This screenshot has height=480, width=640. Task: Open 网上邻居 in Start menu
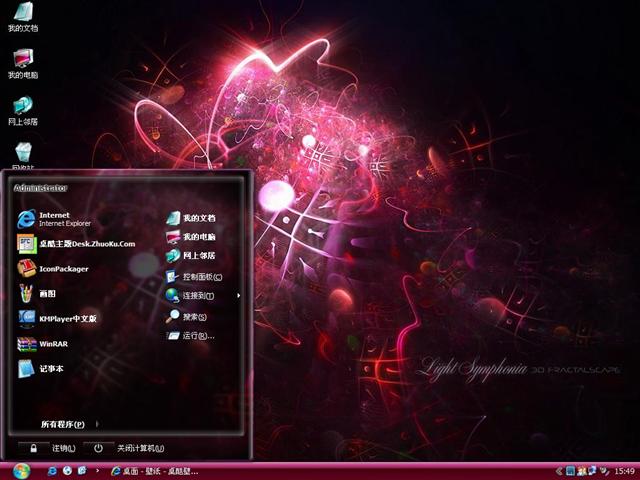(x=191, y=256)
